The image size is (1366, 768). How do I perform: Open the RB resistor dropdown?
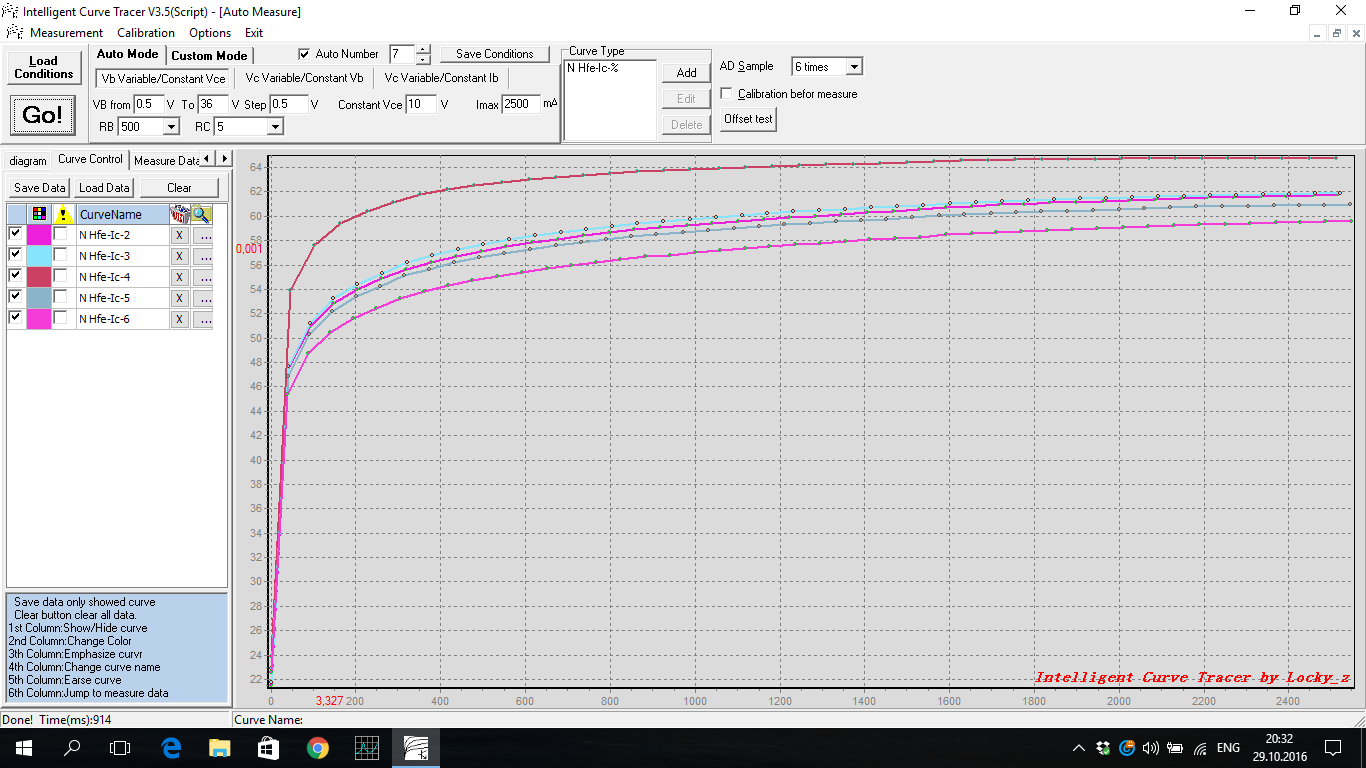[x=171, y=127]
